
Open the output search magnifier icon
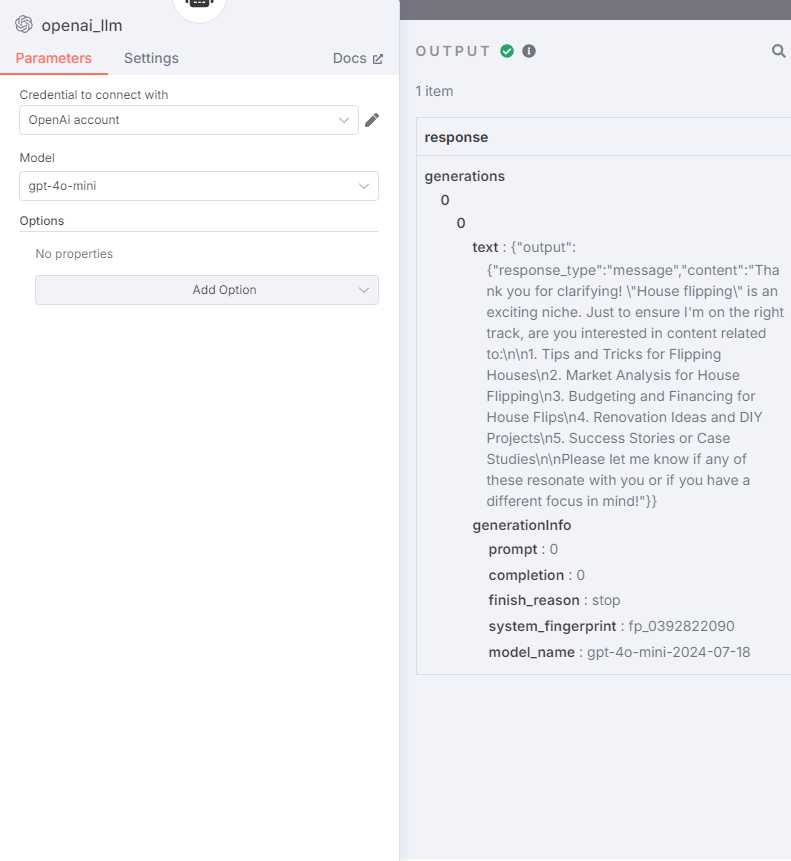[x=778, y=51]
